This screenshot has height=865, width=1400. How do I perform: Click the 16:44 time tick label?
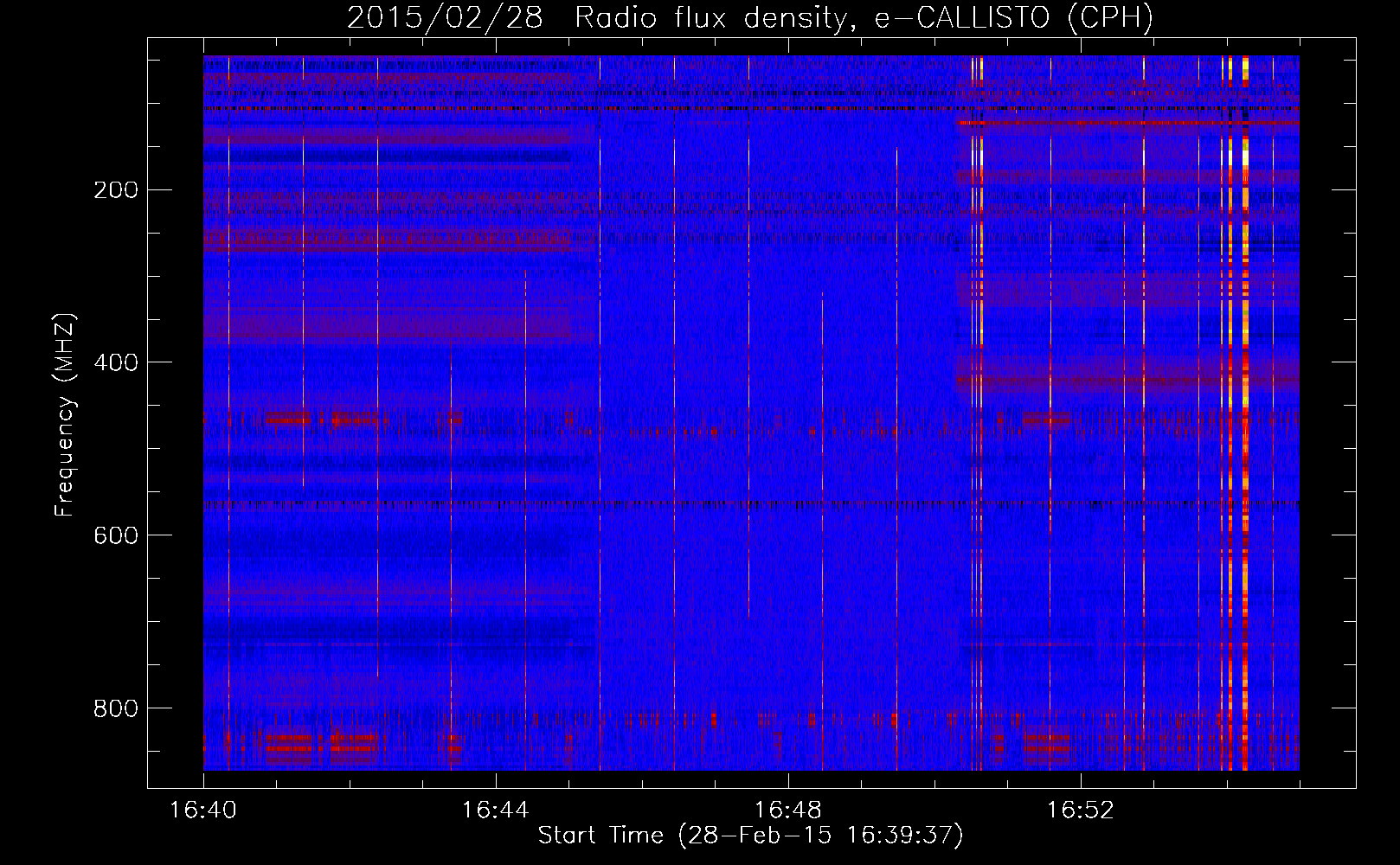pyautogui.click(x=496, y=811)
